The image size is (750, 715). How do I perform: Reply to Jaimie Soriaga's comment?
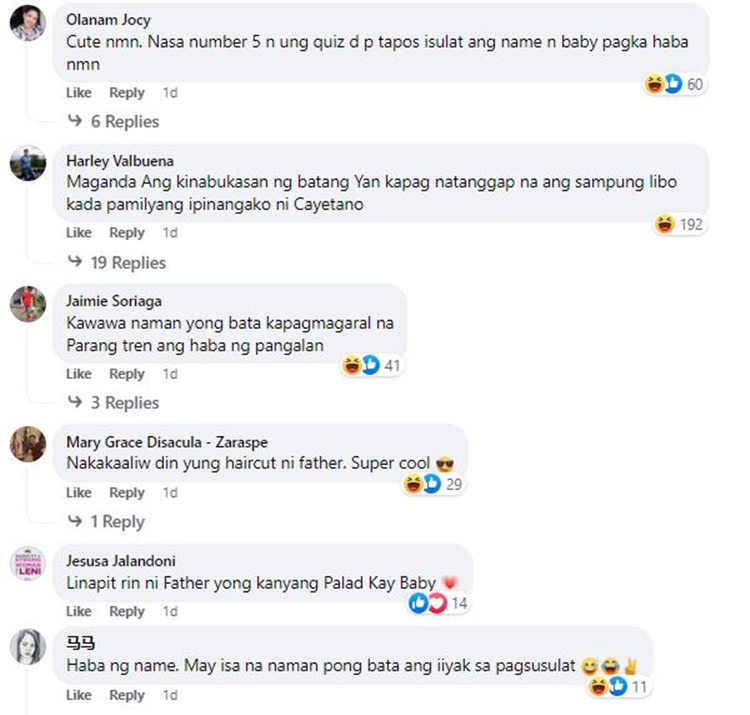[x=127, y=374]
